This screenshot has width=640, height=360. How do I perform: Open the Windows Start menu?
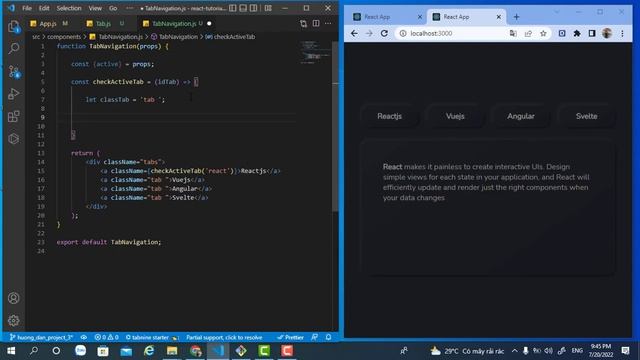tap(11, 351)
